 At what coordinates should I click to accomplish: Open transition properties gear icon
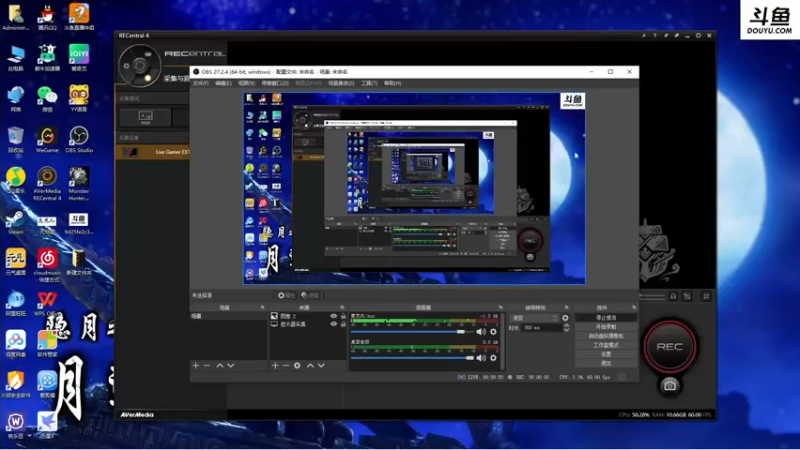(565, 318)
